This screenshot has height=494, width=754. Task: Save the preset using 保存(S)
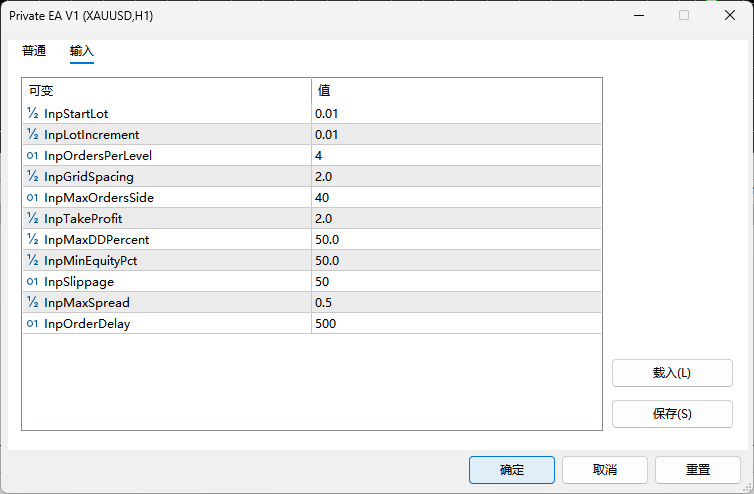point(672,414)
